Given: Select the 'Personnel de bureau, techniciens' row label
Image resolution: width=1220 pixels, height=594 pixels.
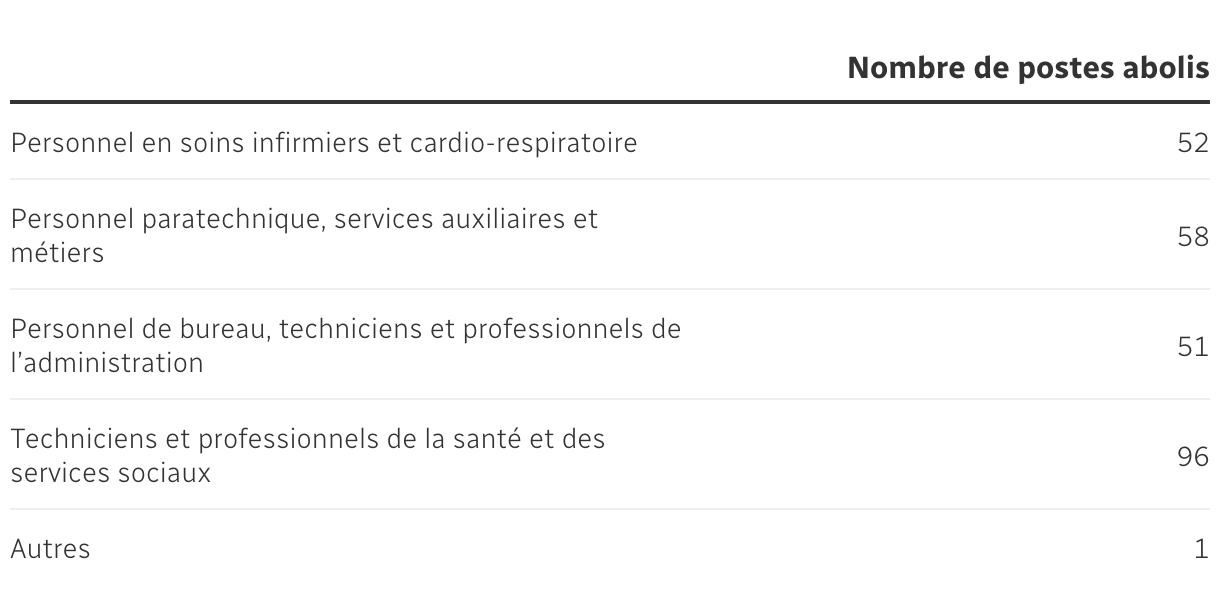Looking at the screenshot, I should pos(346,345).
